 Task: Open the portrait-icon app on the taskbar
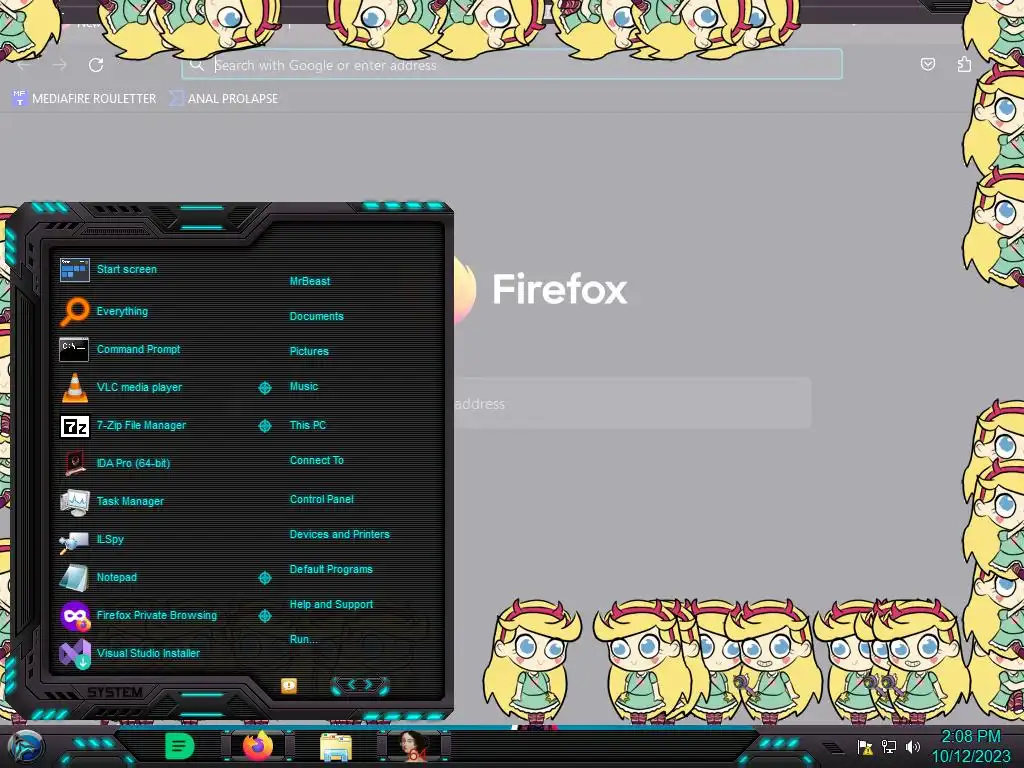(x=413, y=746)
